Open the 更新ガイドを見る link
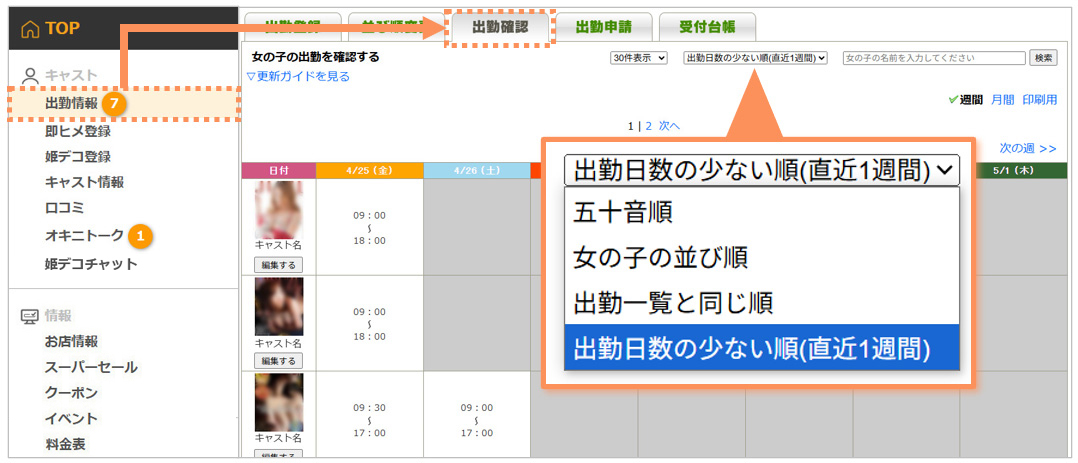The image size is (1078, 463). click(x=298, y=76)
